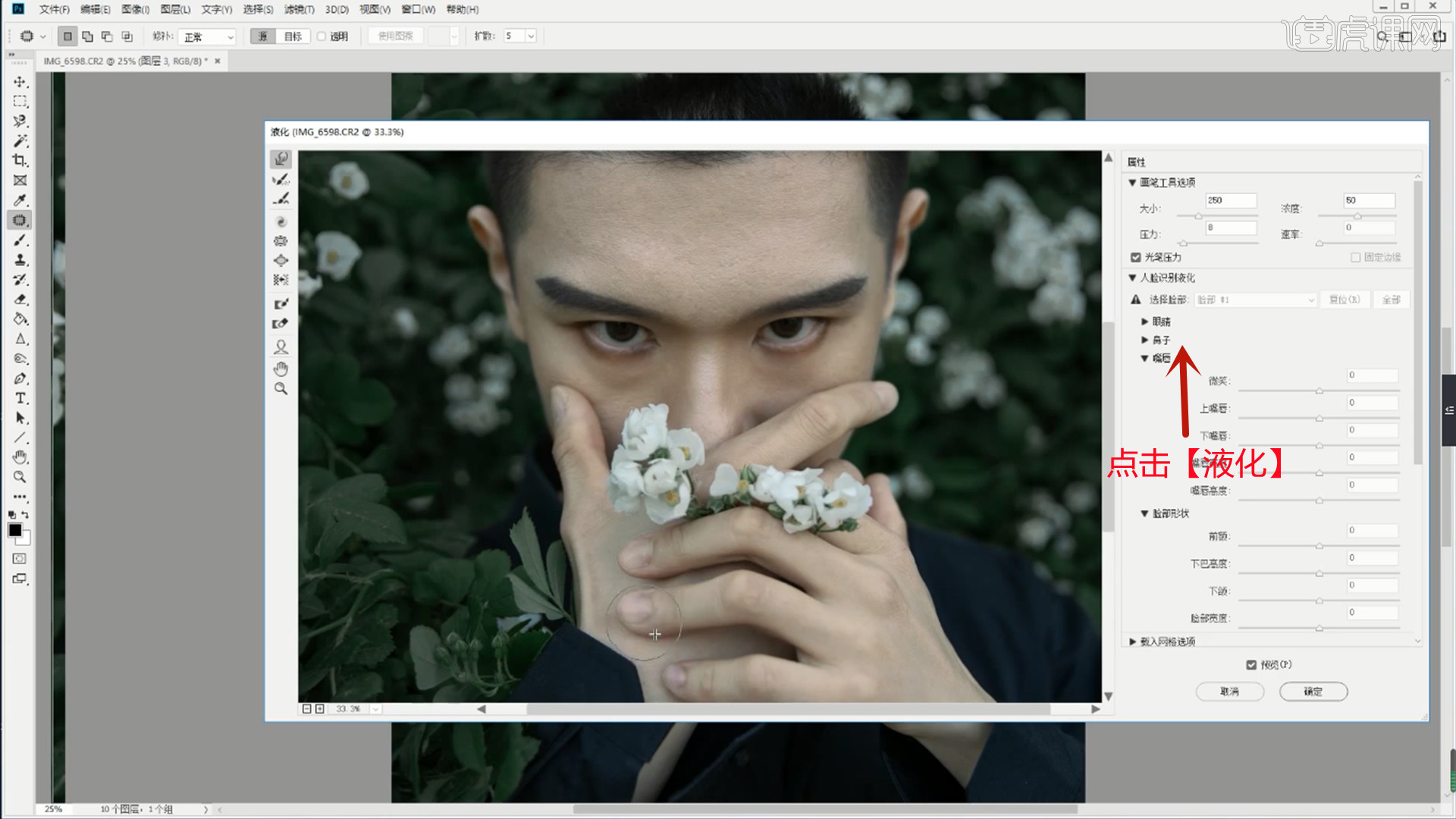Select the Reconstruct tool in Liquify
Screen dimensions: 1456x819
click(x=281, y=179)
